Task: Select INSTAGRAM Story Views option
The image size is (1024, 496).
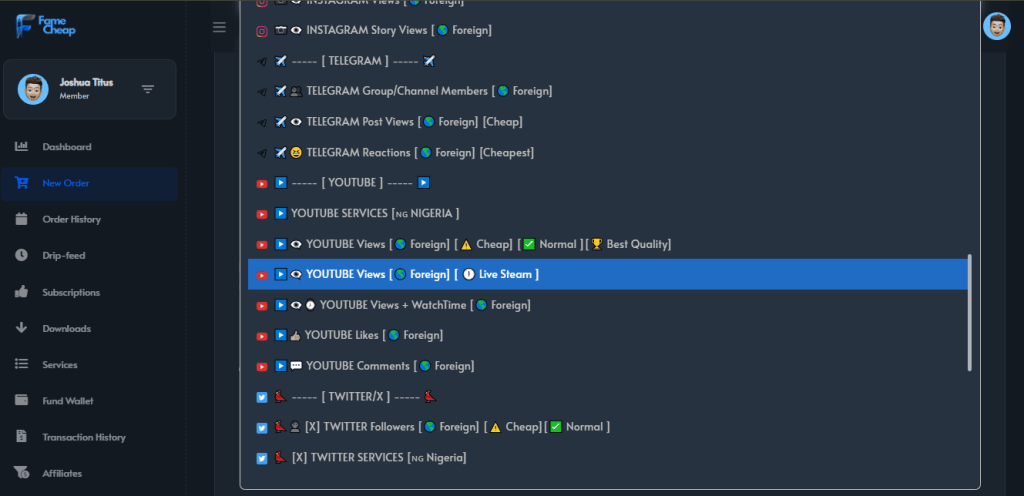Action: tap(607, 30)
